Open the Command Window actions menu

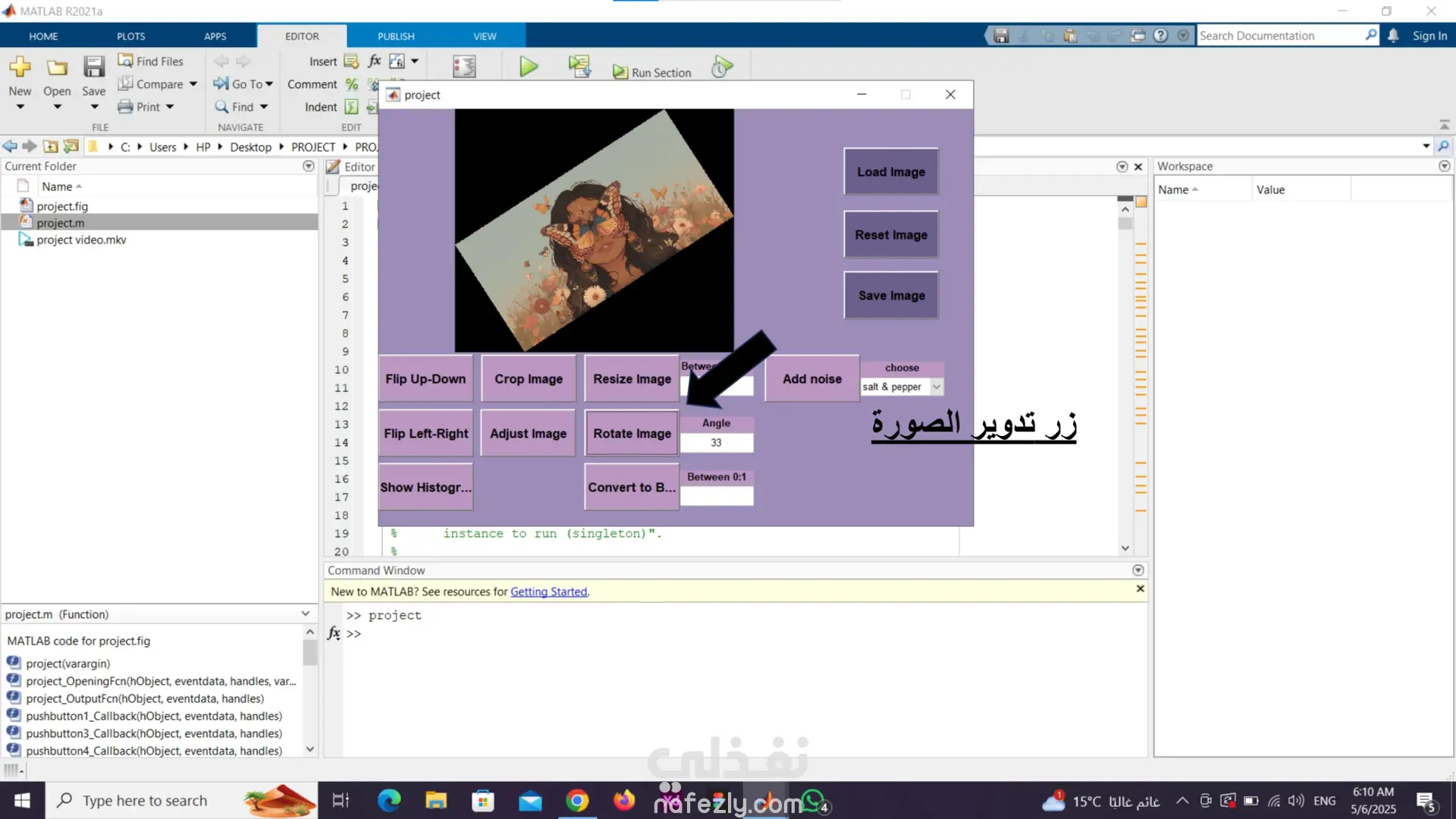[x=1138, y=570]
